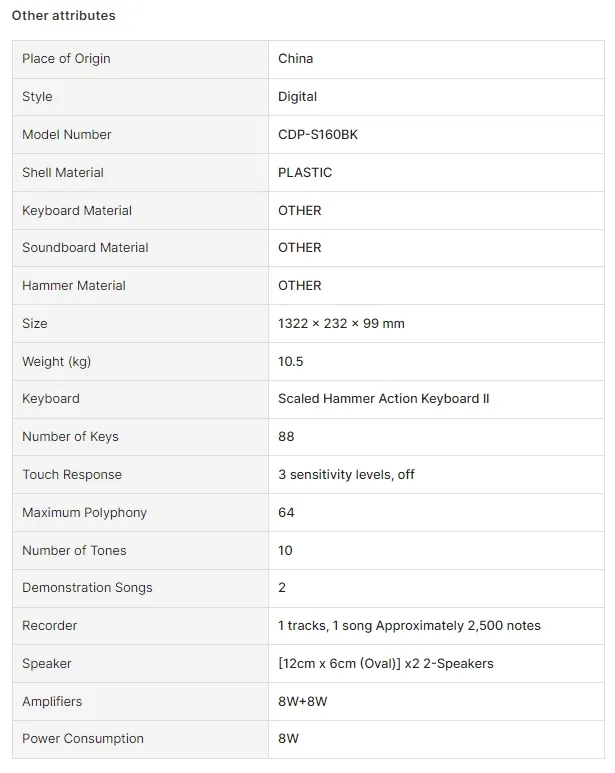Click the Number of Tones label
615x773 pixels.
[74, 550]
